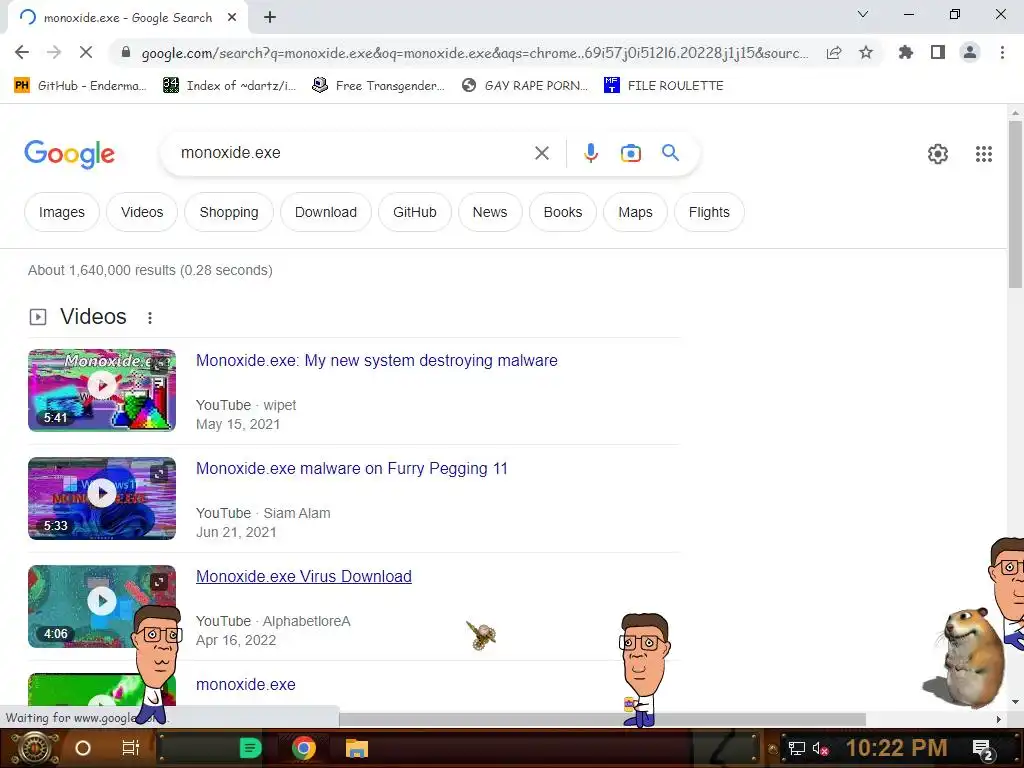Image resolution: width=1024 pixels, height=768 pixels.
Task: Open the Chrome profile avatar
Action: point(970,52)
